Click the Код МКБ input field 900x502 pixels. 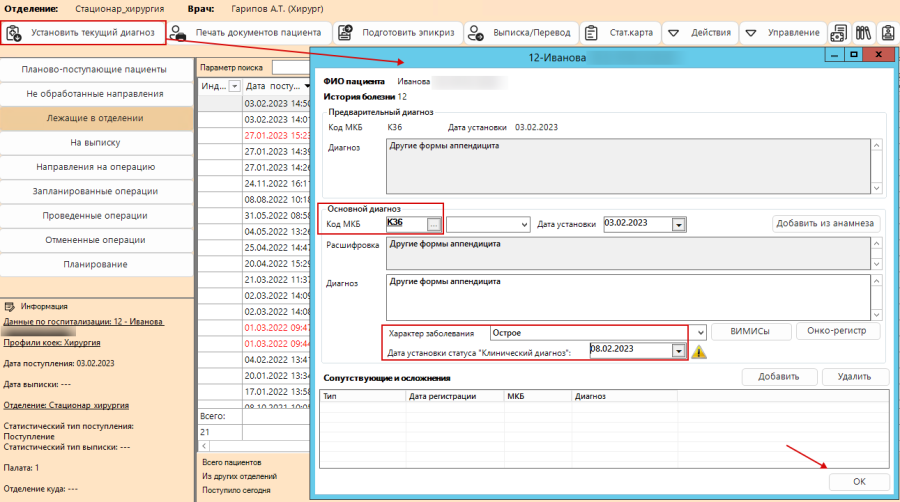click(407, 224)
